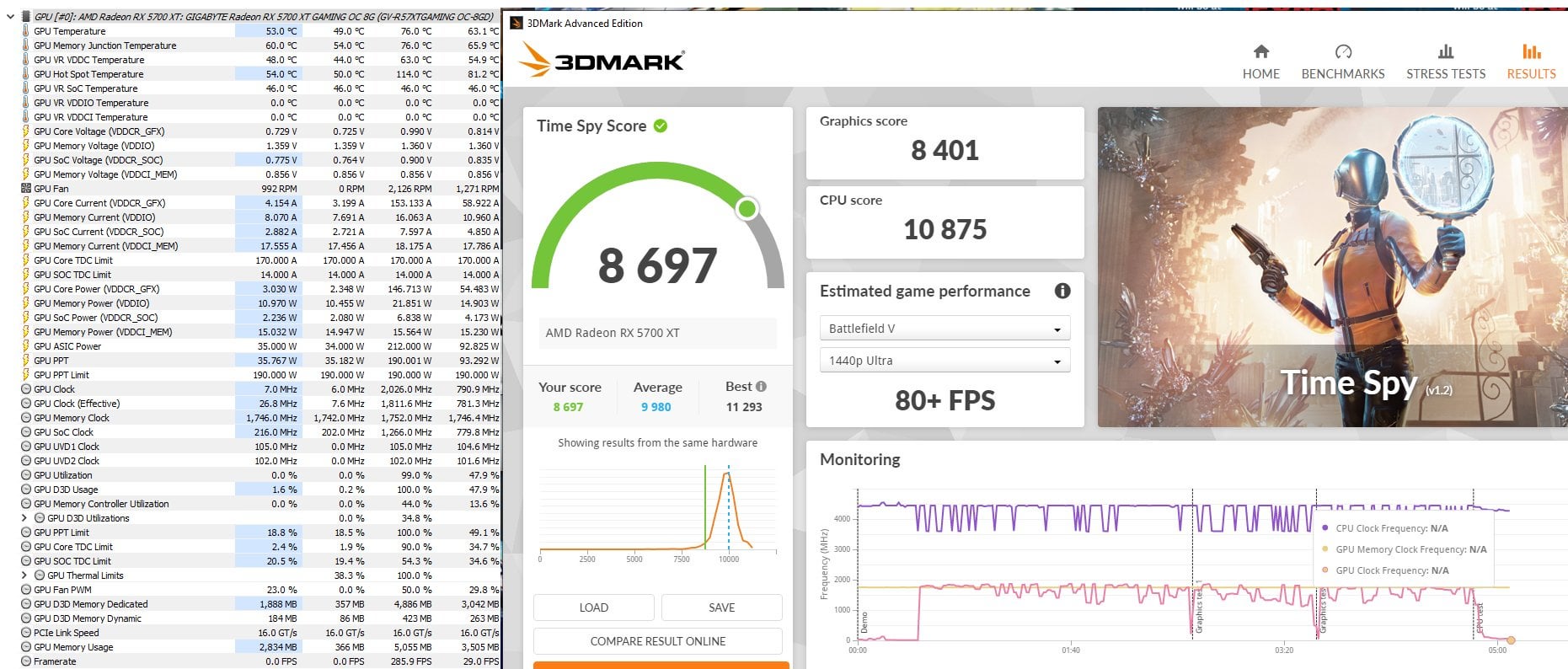Click the CPU score value 10 875
This screenshot has height=669, width=1568.
[x=945, y=229]
